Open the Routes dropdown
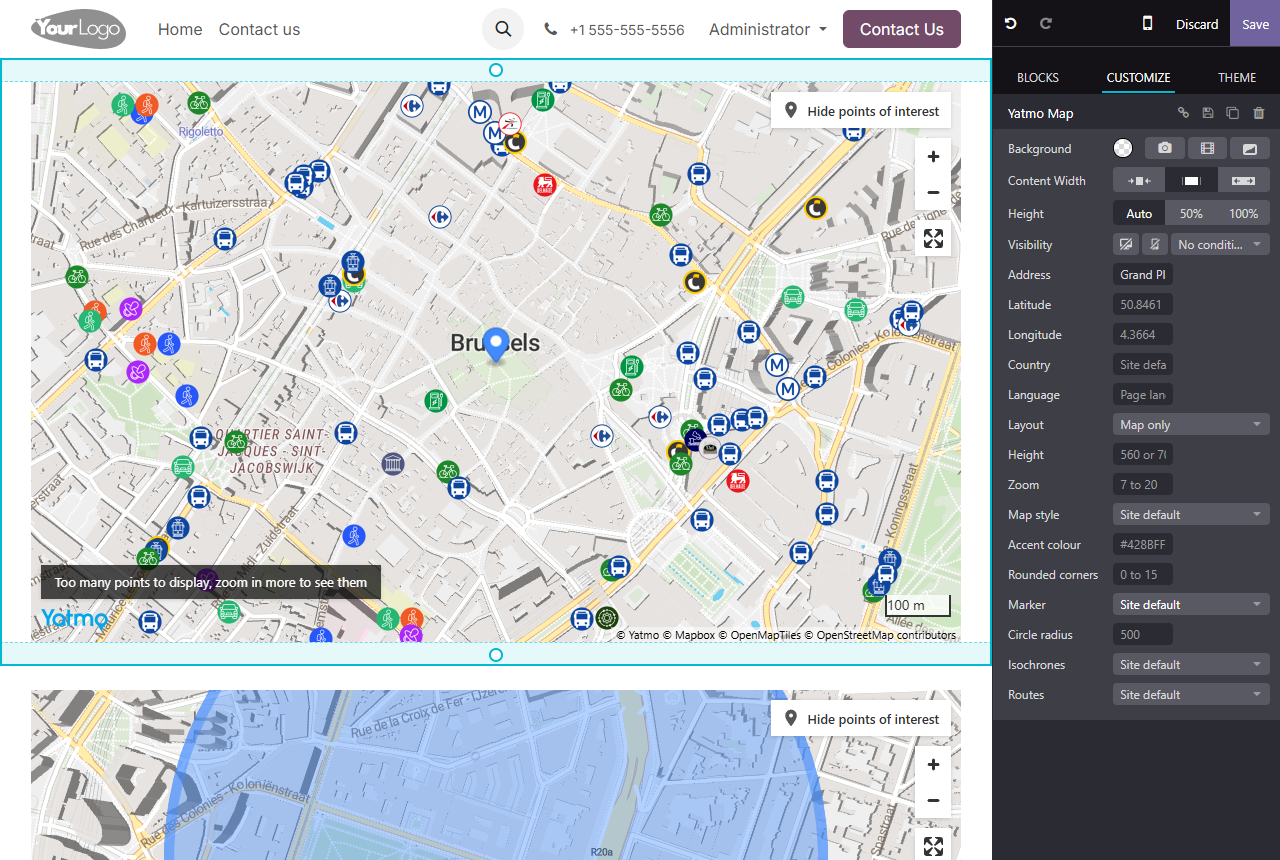This screenshot has width=1280, height=860. click(1191, 694)
